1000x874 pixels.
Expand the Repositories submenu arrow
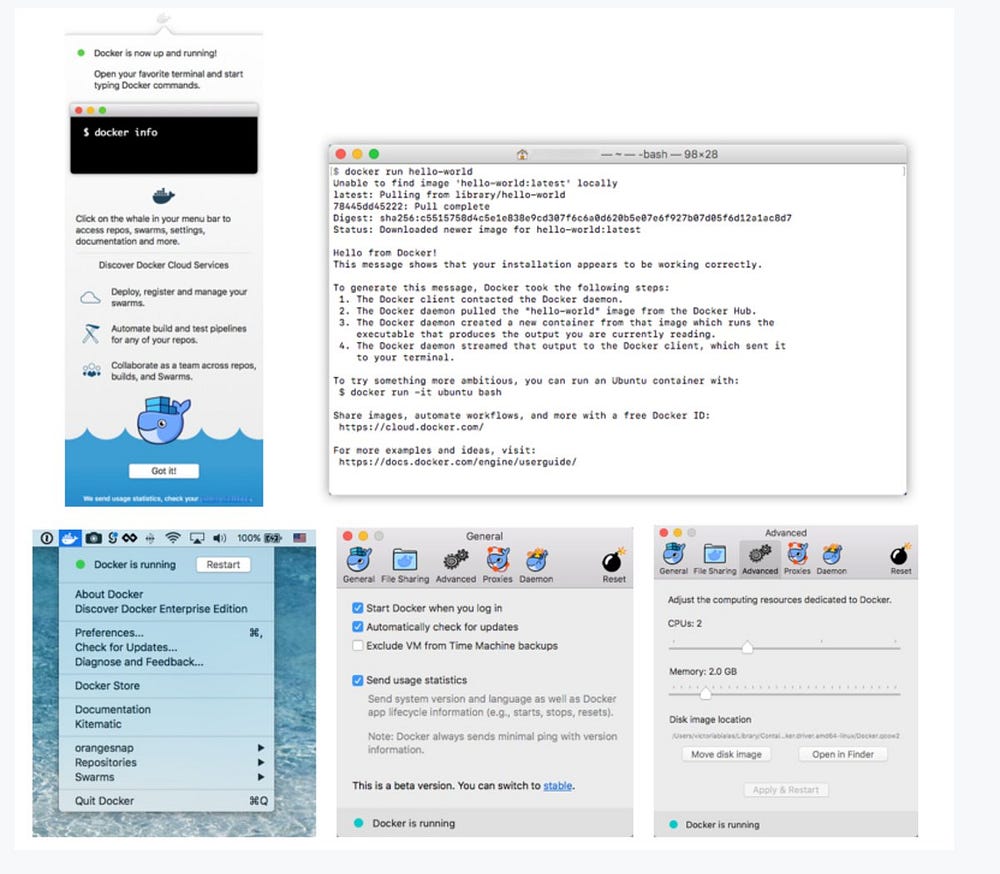coord(260,762)
